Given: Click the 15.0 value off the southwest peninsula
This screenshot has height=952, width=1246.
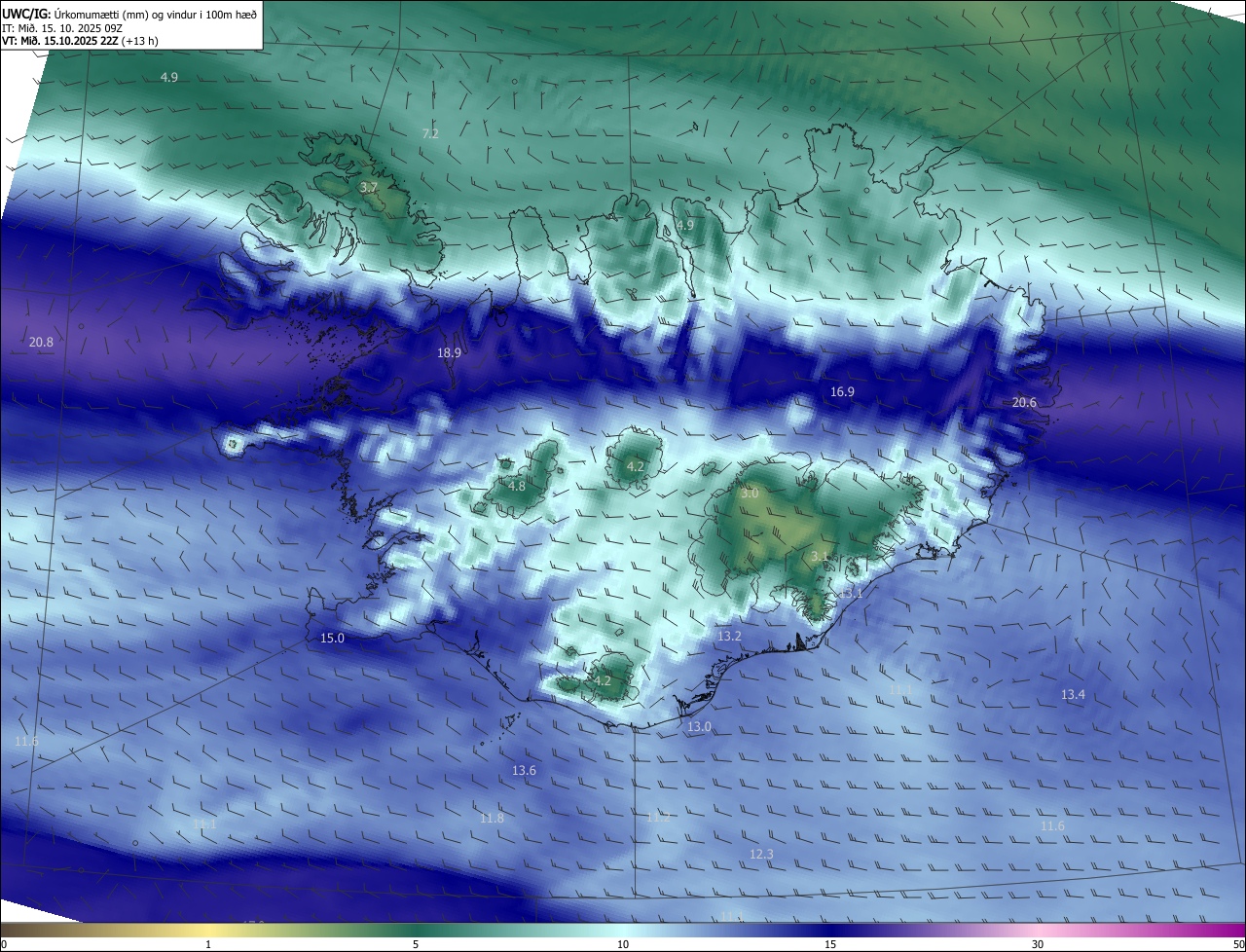Looking at the screenshot, I should pyautogui.click(x=332, y=638).
